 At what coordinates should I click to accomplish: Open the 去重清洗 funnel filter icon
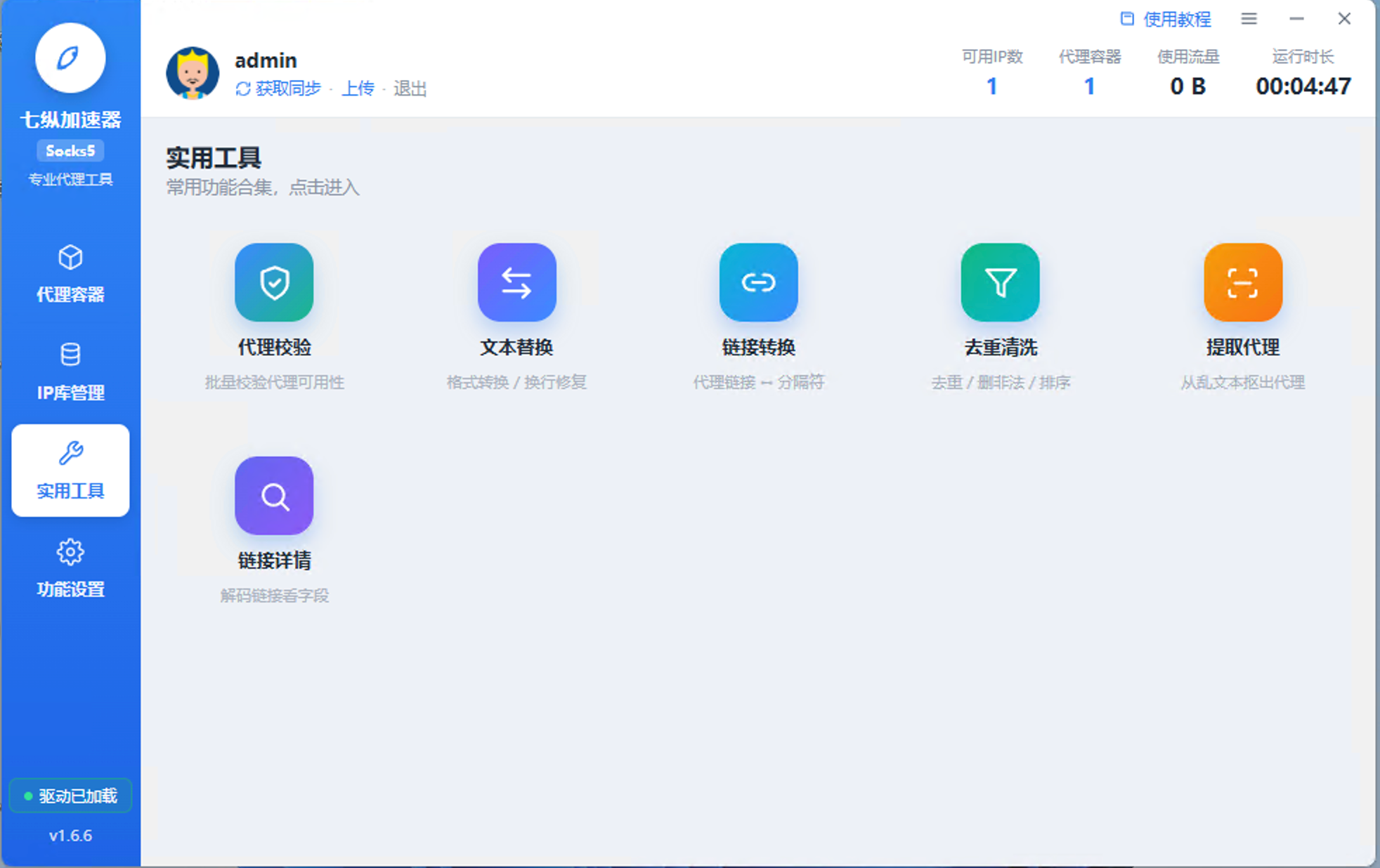(x=1000, y=282)
